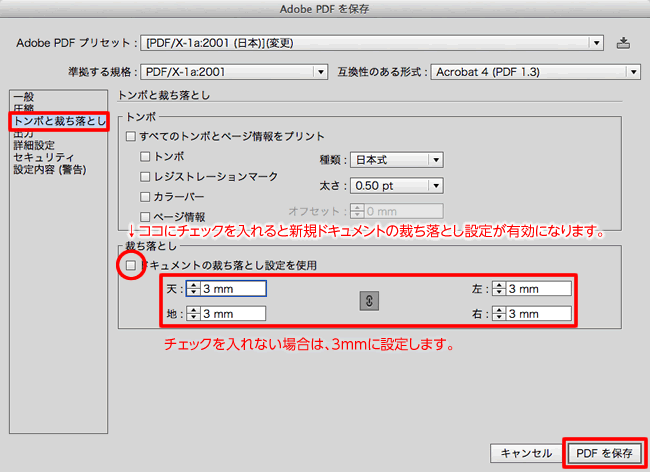650x472 pixels.
Task: Click the 天 bleed value field
Action: coord(233,289)
